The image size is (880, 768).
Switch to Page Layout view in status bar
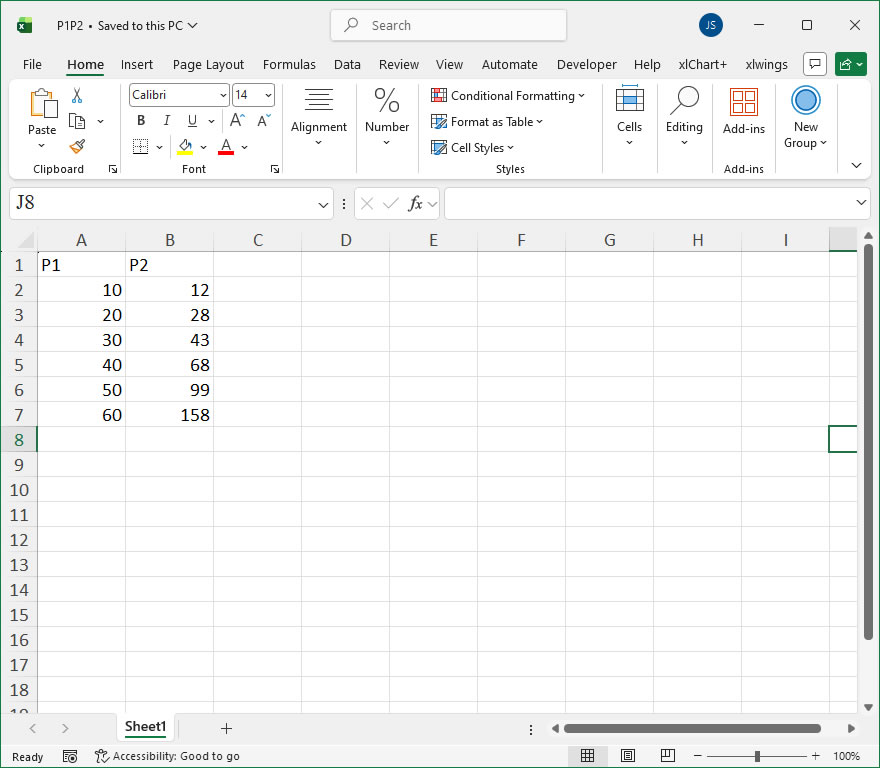click(x=628, y=756)
